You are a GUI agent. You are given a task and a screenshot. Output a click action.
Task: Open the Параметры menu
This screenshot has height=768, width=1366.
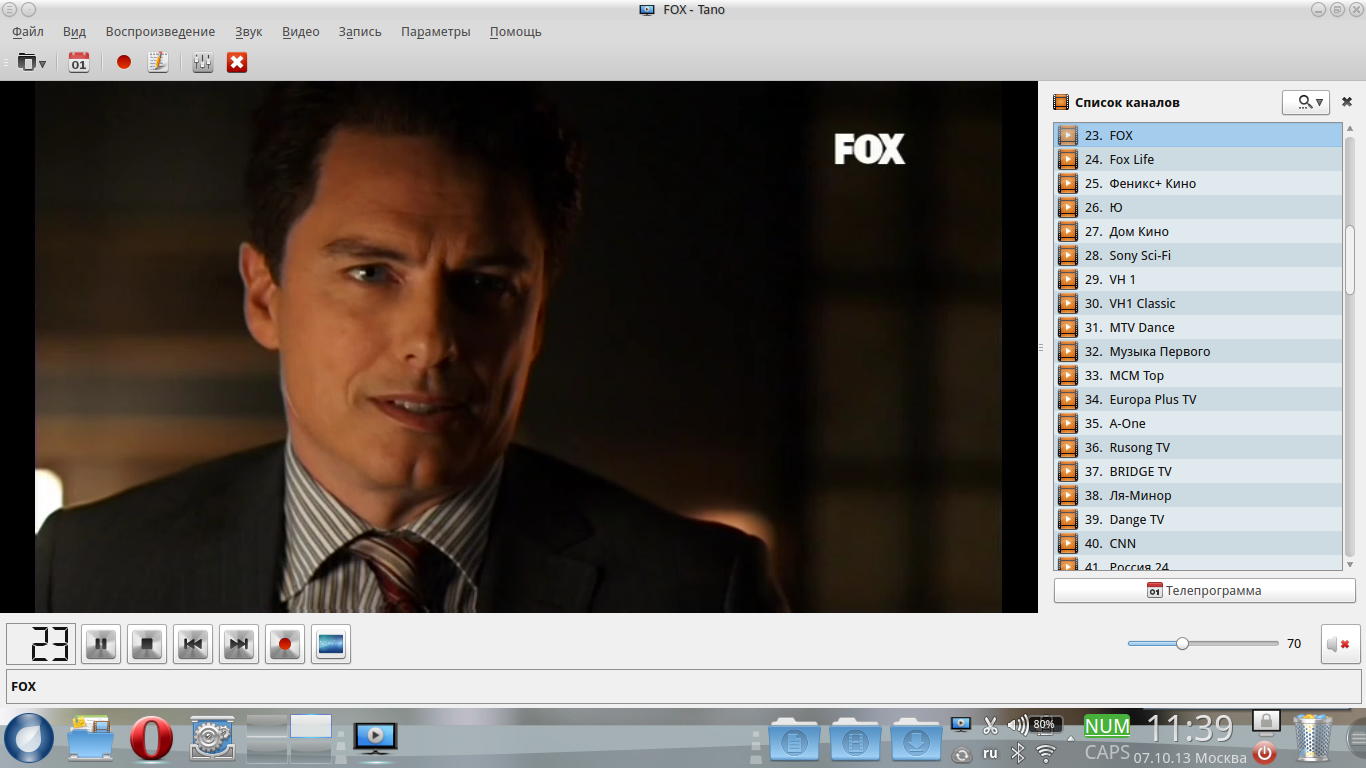(x=436, y=31)
